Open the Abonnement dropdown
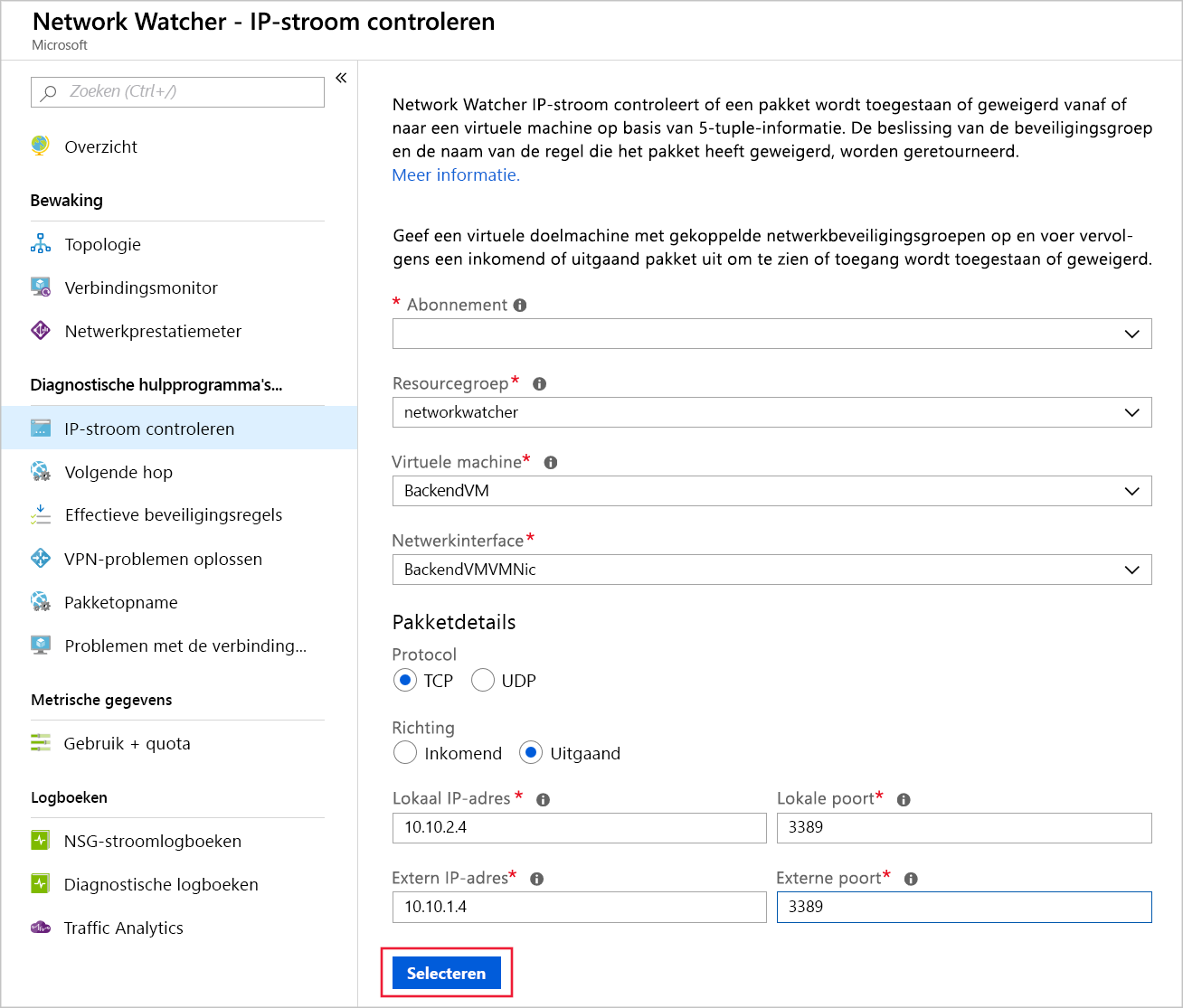The height and width of the screenshot is (1008, 1183). point(772,334)
